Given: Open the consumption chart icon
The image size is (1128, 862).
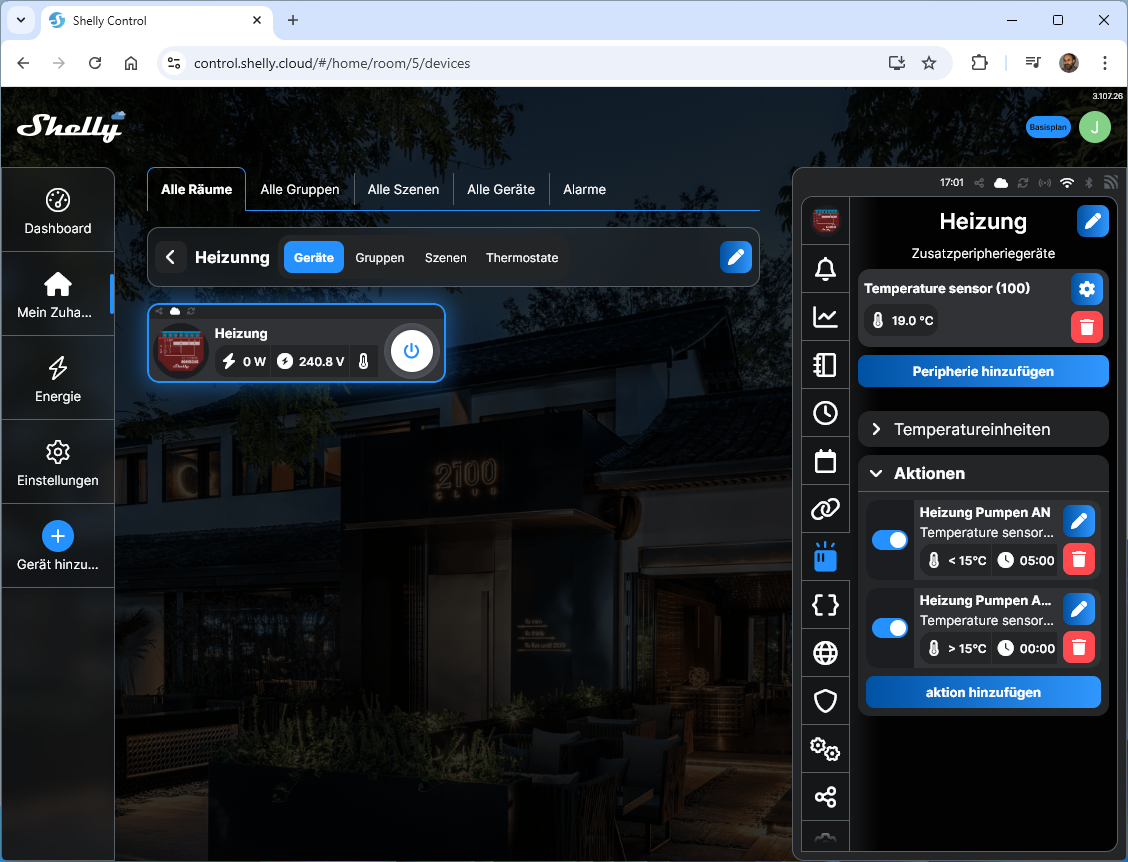Looking at the screenshot, I should (x=825, y=317).
